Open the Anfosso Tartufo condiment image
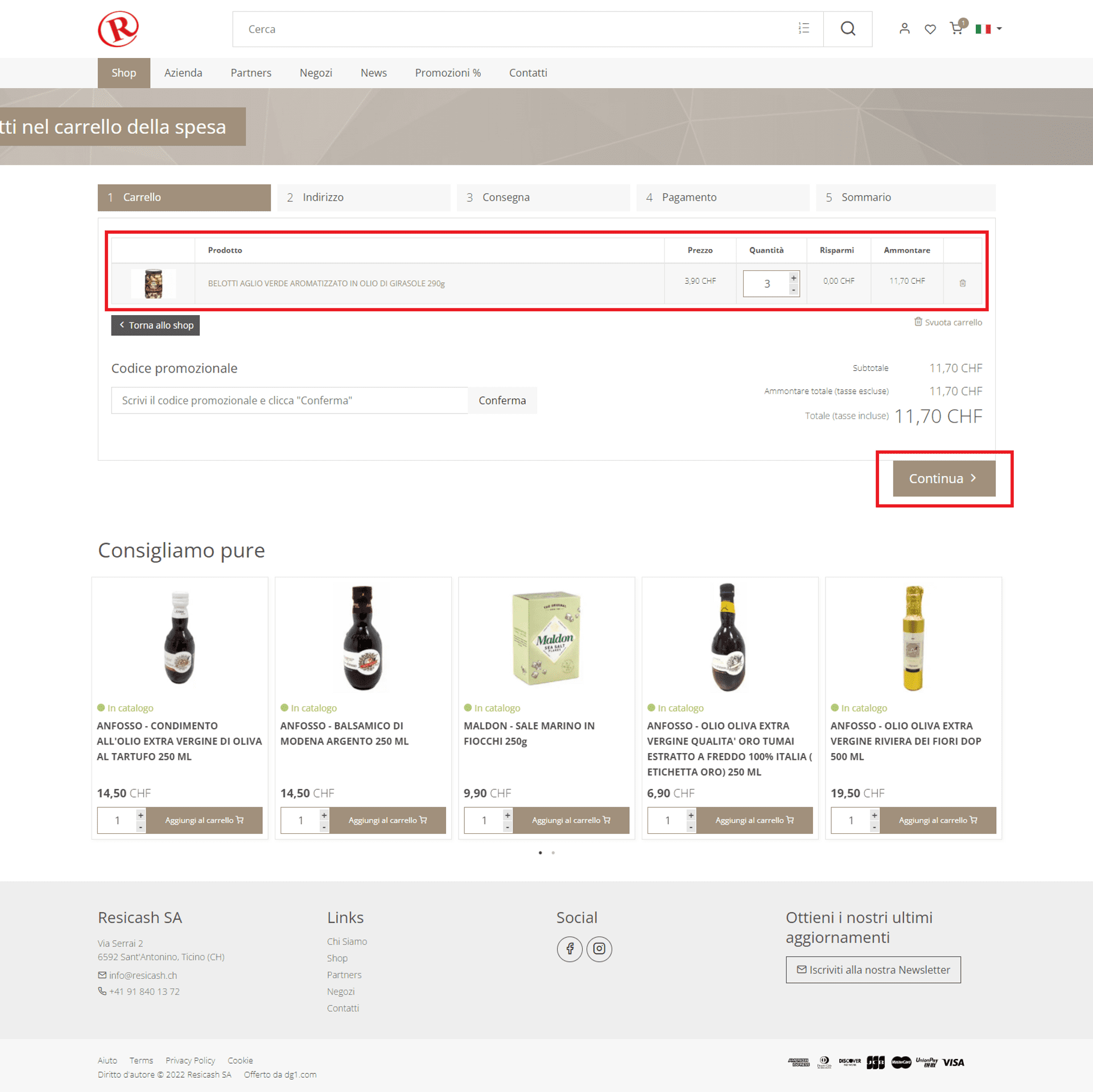 coord(180,638)
